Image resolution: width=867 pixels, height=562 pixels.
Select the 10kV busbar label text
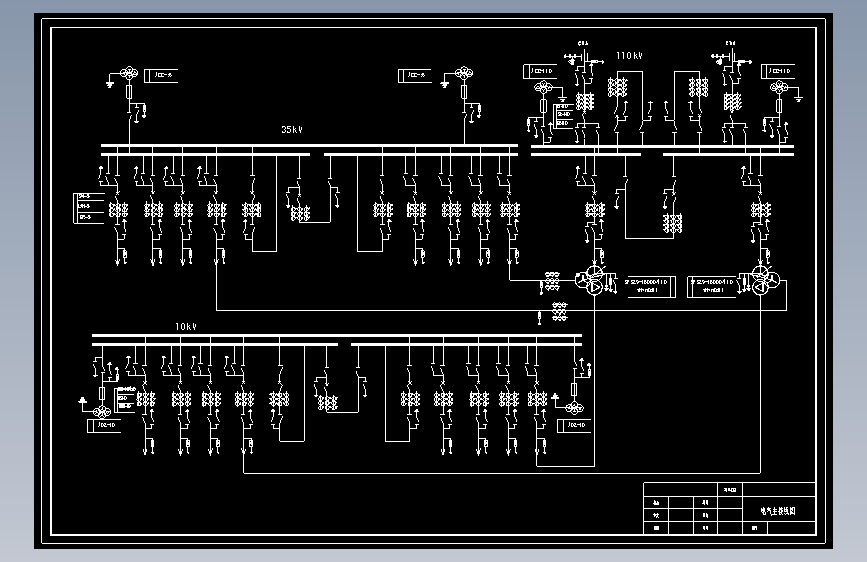(x=186, y=327)
